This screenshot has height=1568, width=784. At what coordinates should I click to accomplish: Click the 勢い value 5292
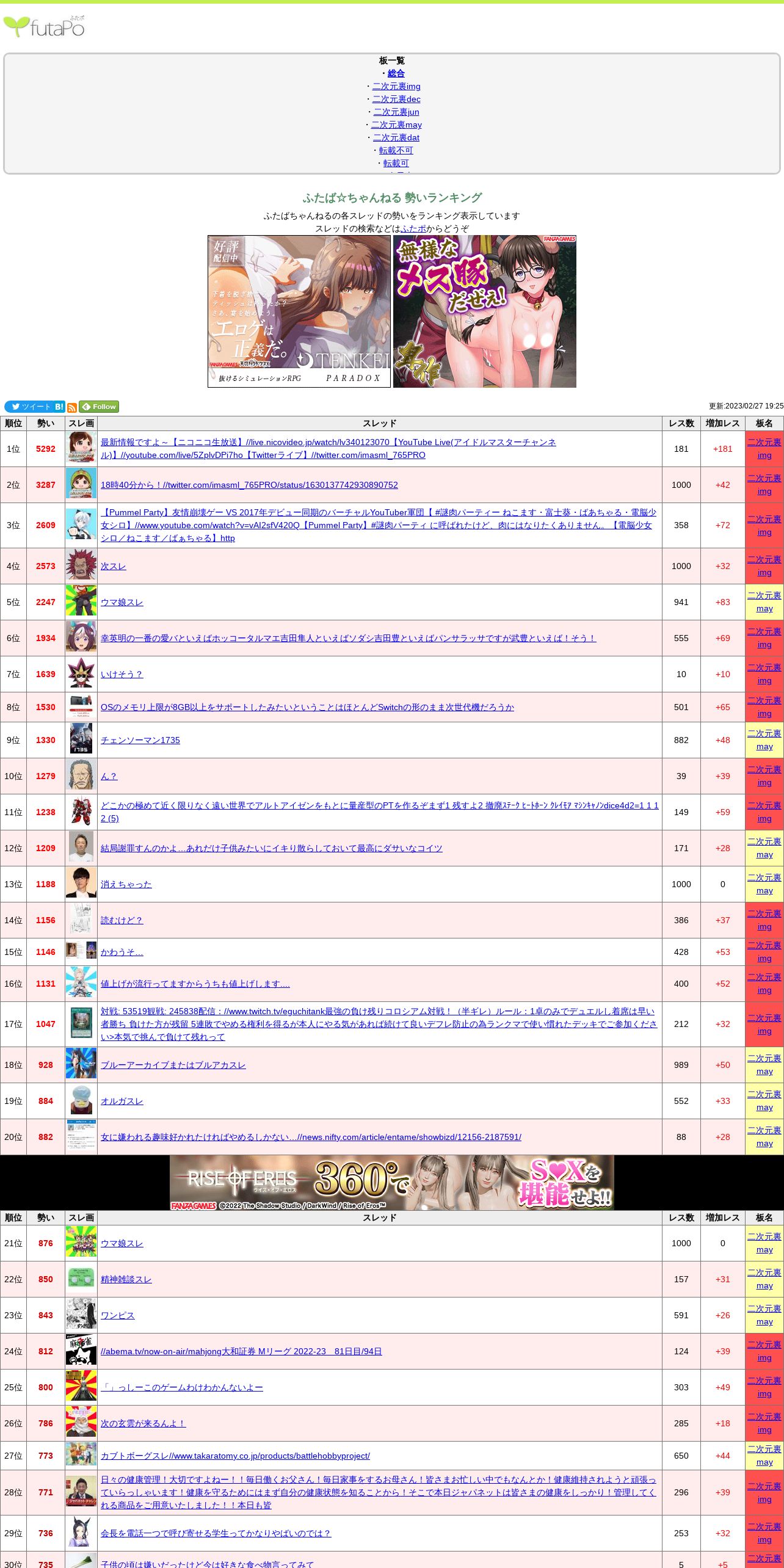(46, 449)
